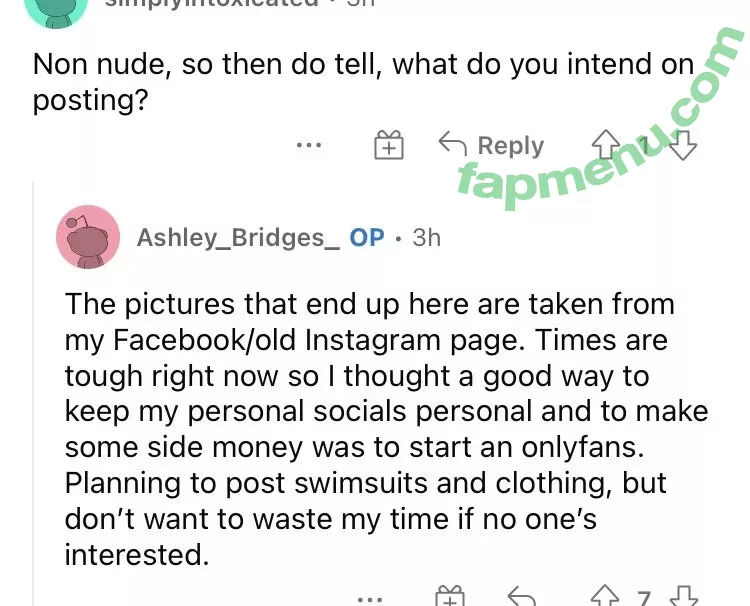Open the three-dot menu on Ashley_Bridges_ reply

point(370,599)
